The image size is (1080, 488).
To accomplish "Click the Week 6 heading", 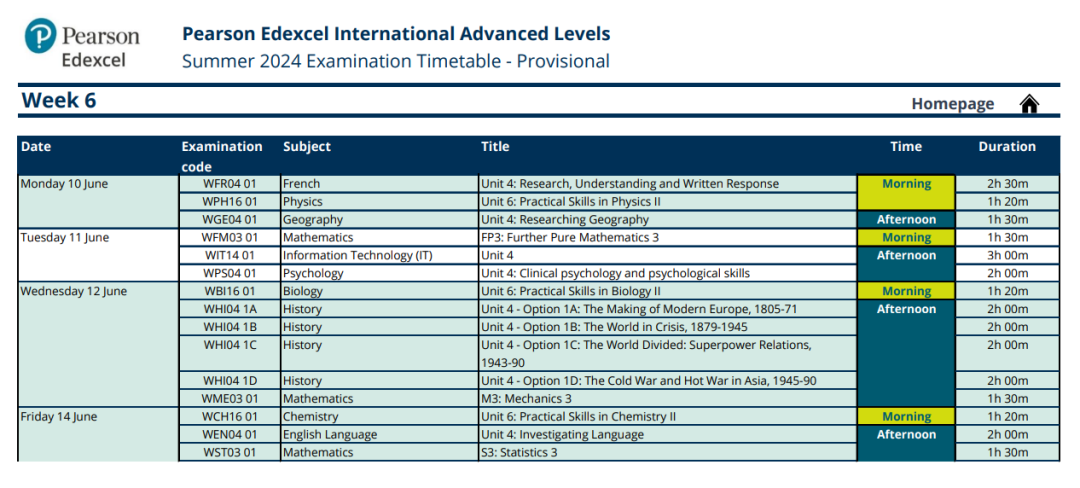I will tap(59, 100).
